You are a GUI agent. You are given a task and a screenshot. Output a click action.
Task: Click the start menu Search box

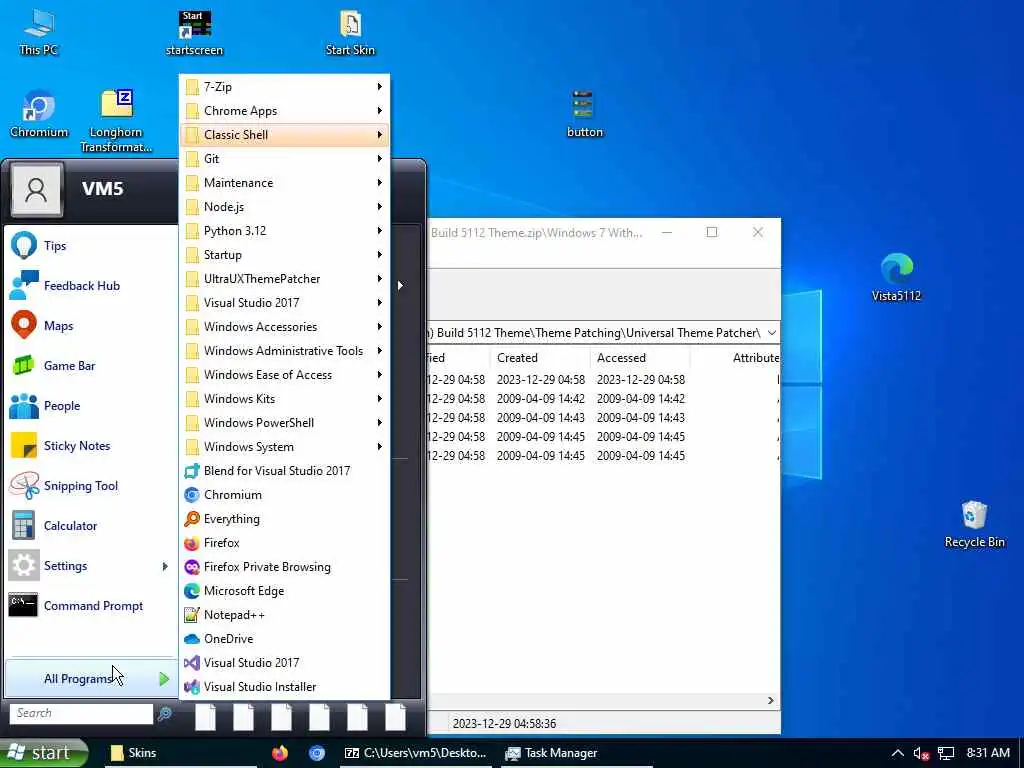(x=81, y=713)
